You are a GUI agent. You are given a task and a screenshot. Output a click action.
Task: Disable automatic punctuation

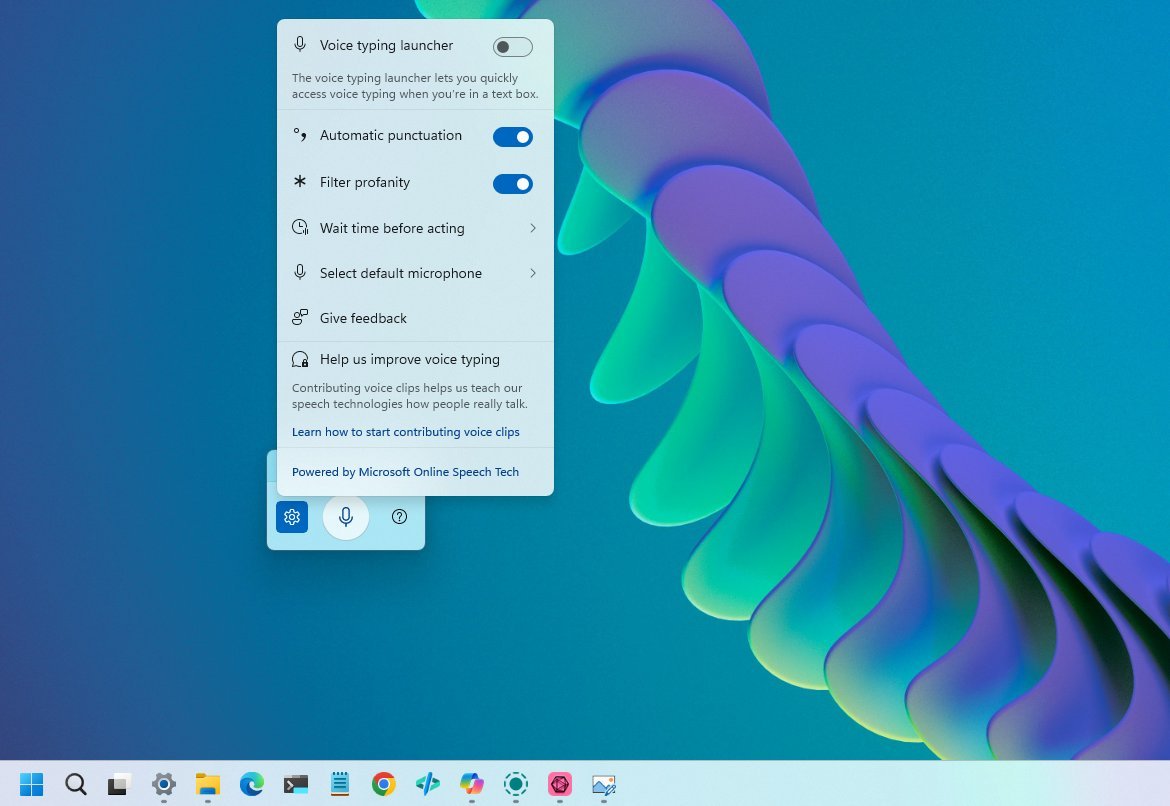(x=513, y=136)
